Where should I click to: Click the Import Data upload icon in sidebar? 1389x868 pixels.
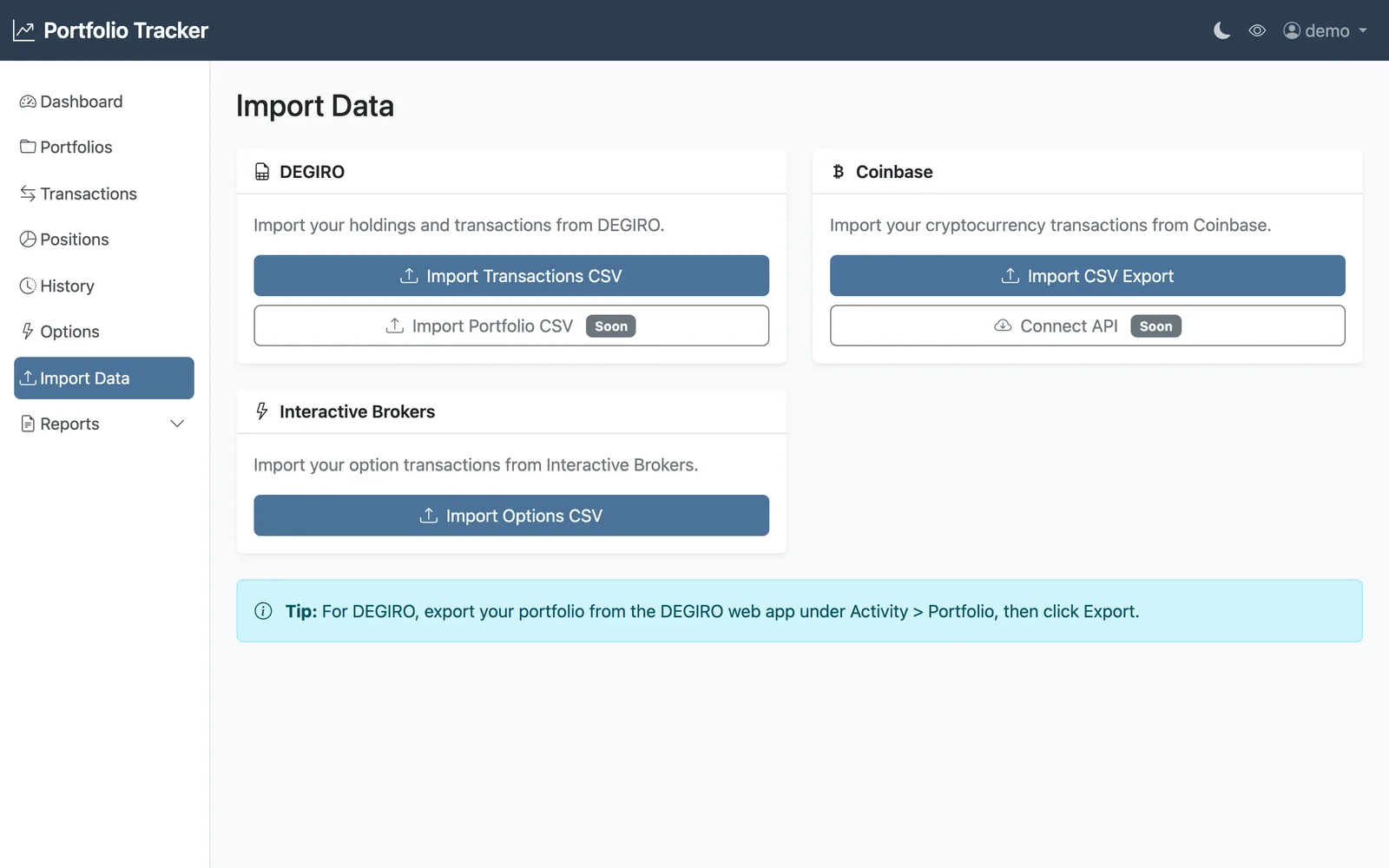point(28,378)
